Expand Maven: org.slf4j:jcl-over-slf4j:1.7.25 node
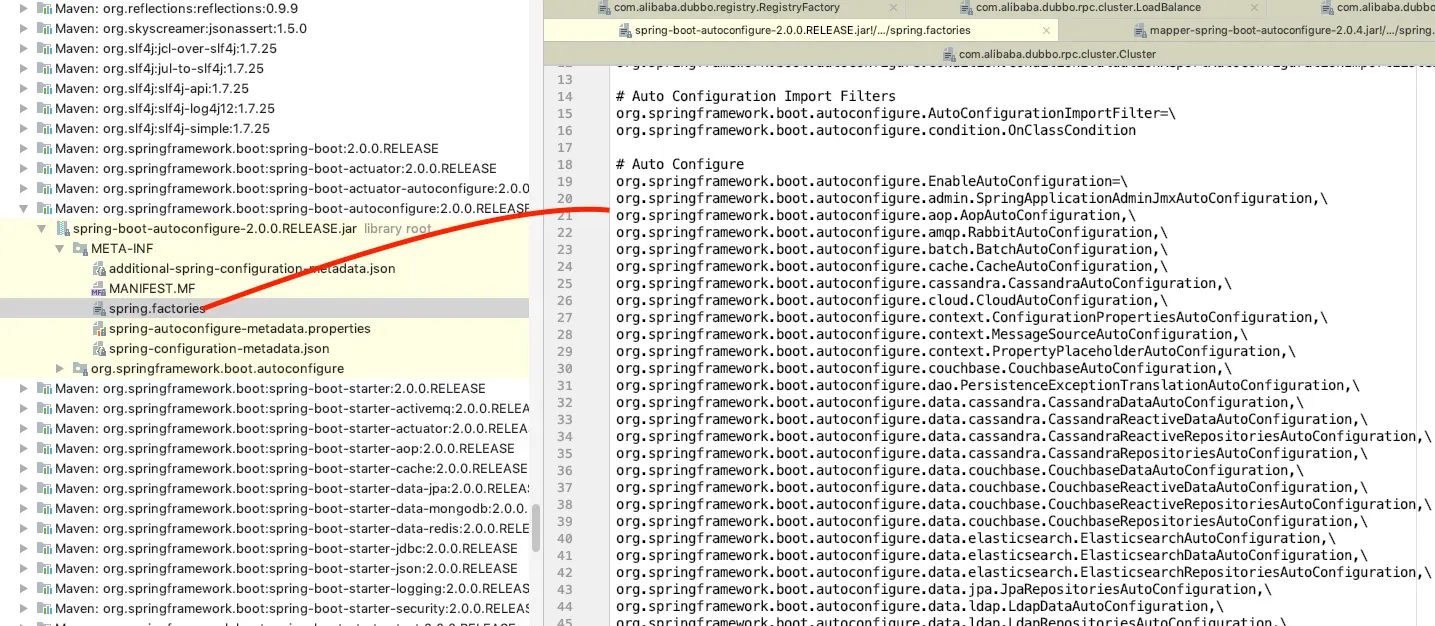 [25, 48]
